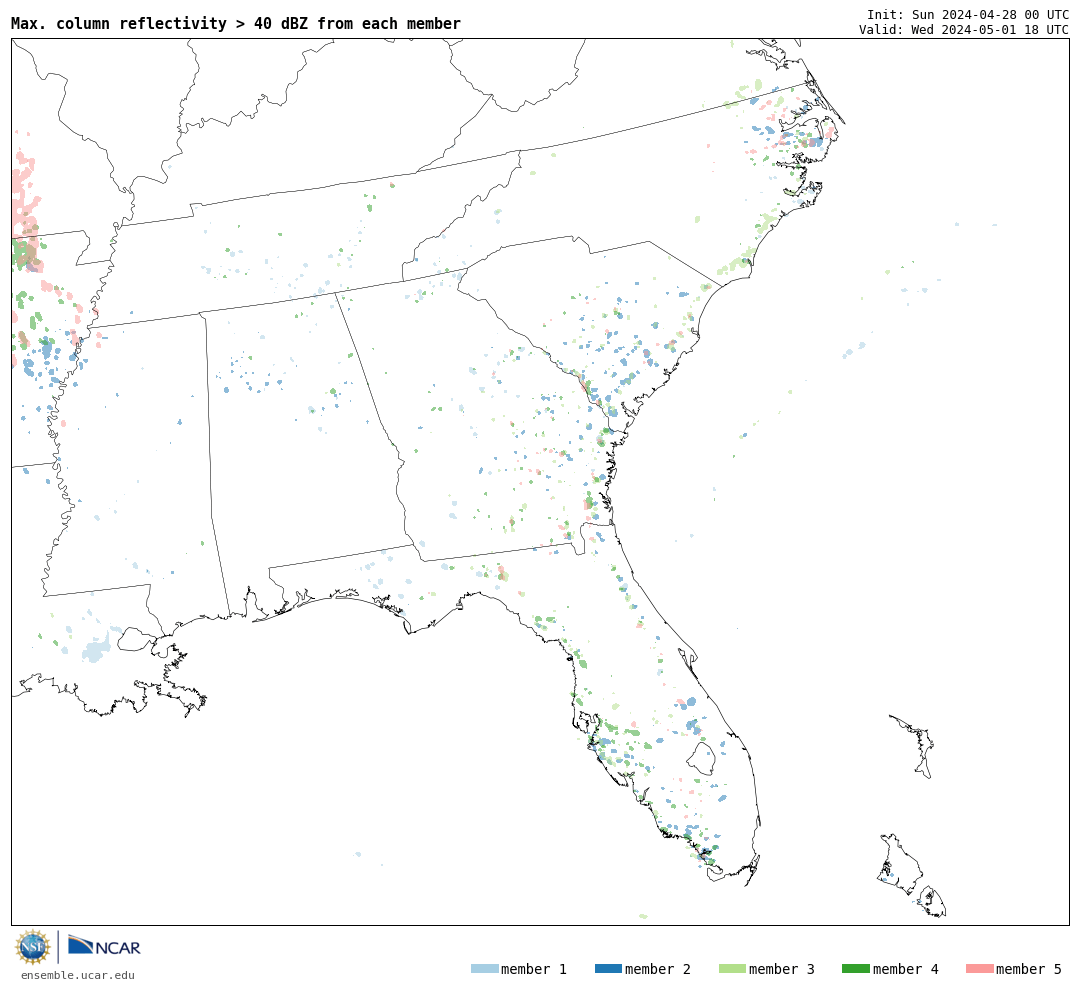Select the 'member 4' legend label
This screenshot has height=988, width=1080.
coord(906,969)
